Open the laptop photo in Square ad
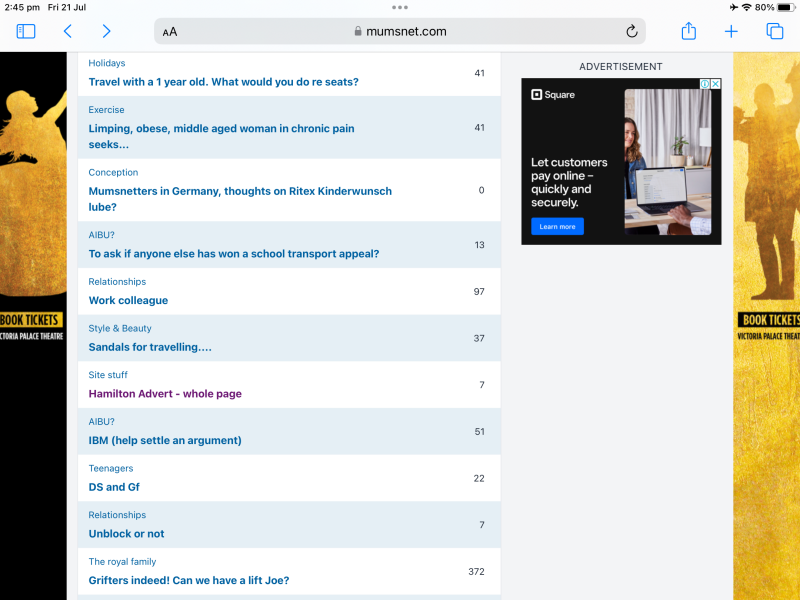This screenshot has height=600, width=800. 667,162
